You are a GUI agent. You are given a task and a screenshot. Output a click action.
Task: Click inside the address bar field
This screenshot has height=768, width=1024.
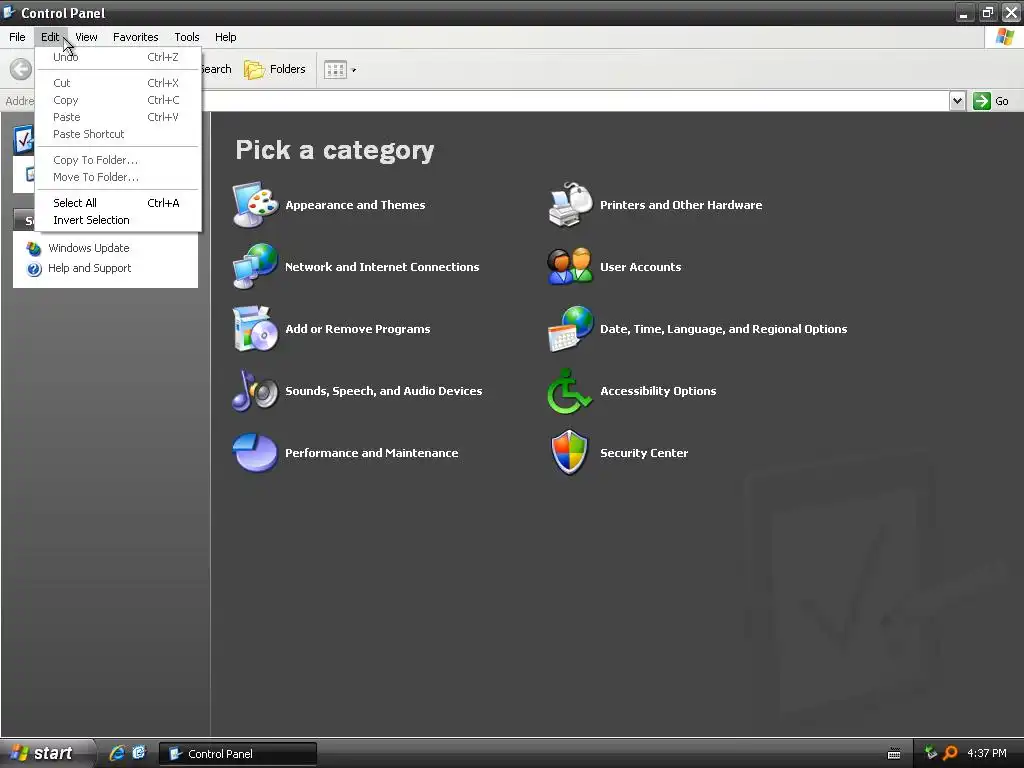coord(575,101)
